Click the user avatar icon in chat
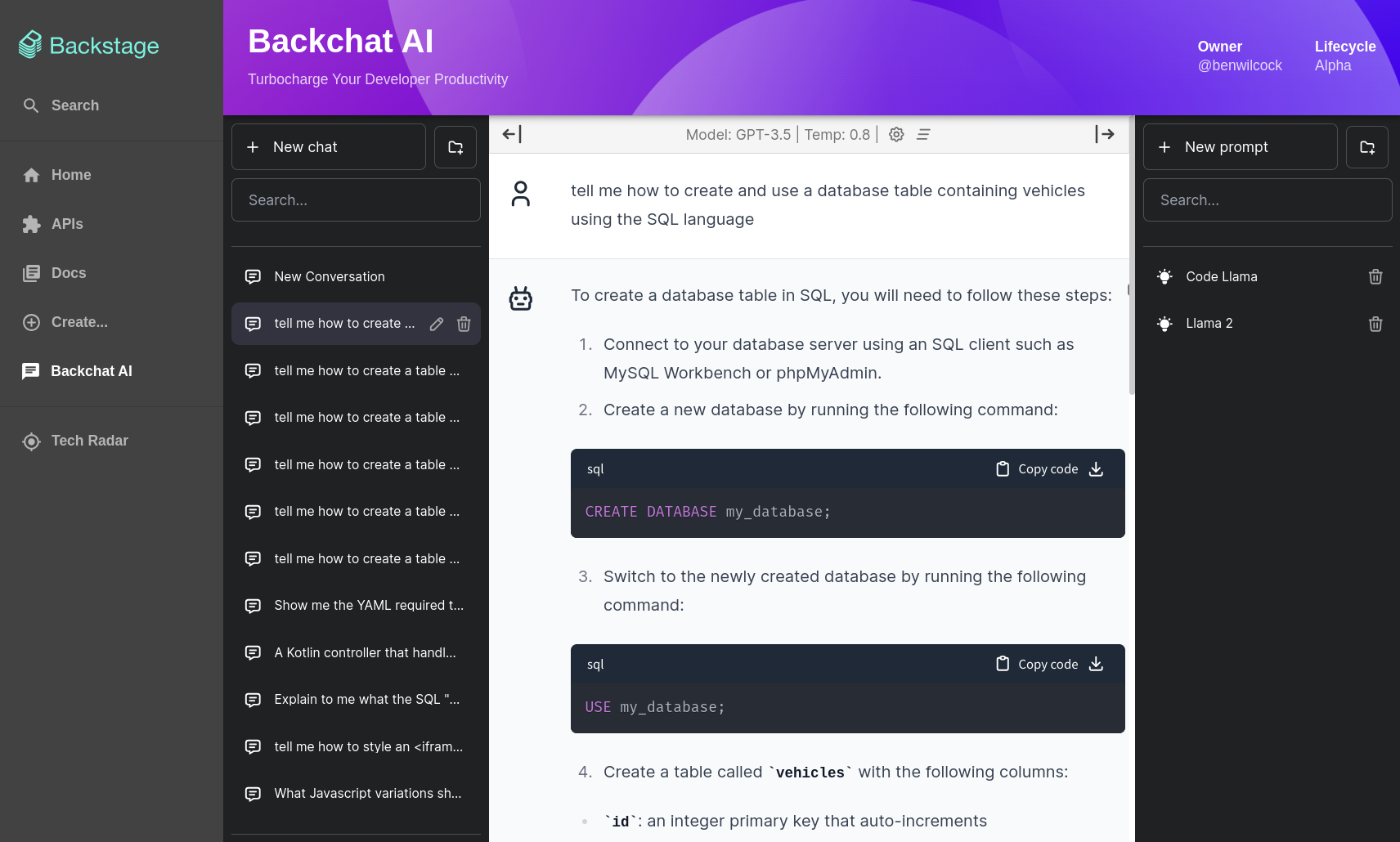 click(x=521, y=194)
